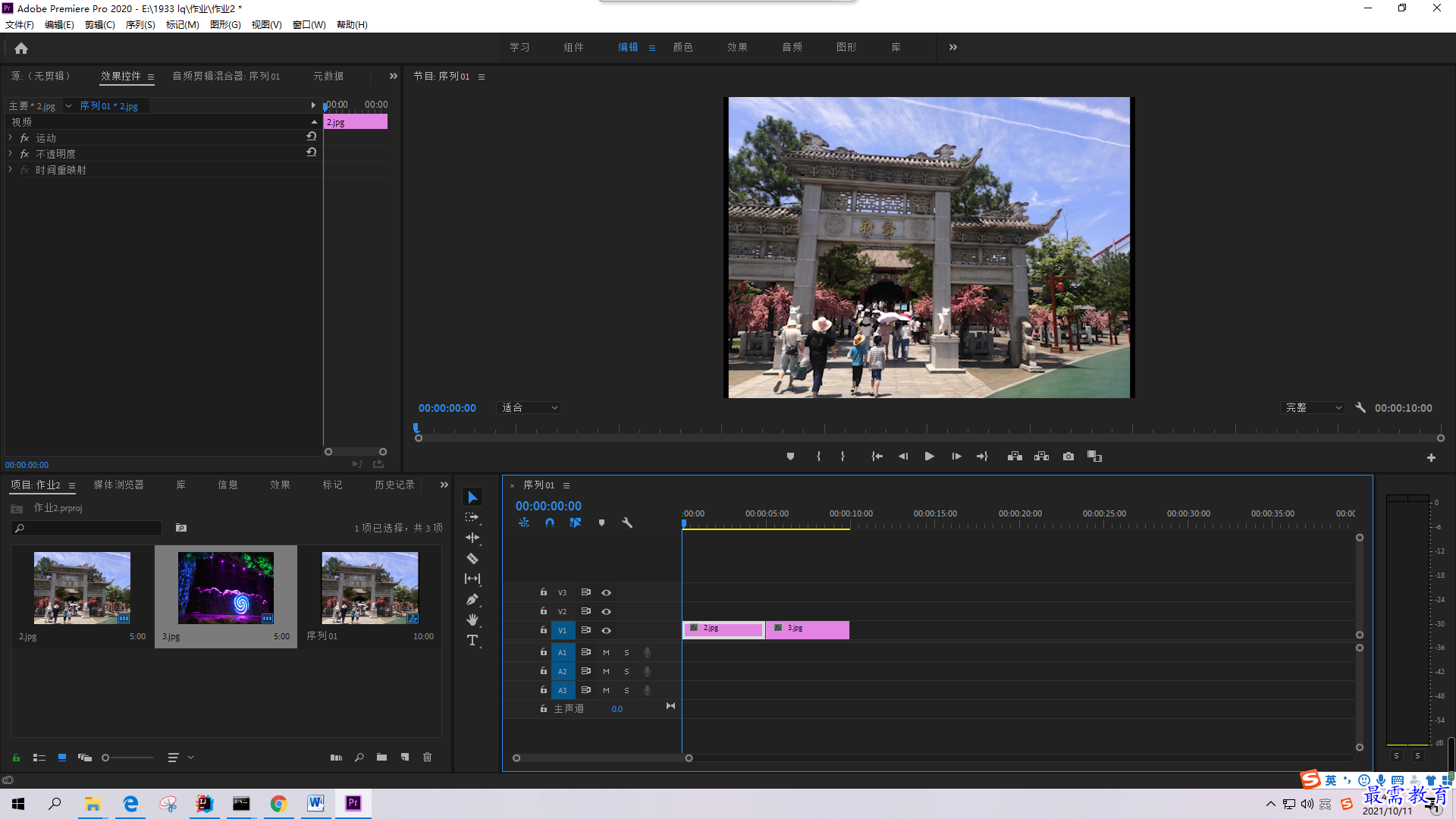Mute audio track A1

pyautogui.click(x=606, y=652)
